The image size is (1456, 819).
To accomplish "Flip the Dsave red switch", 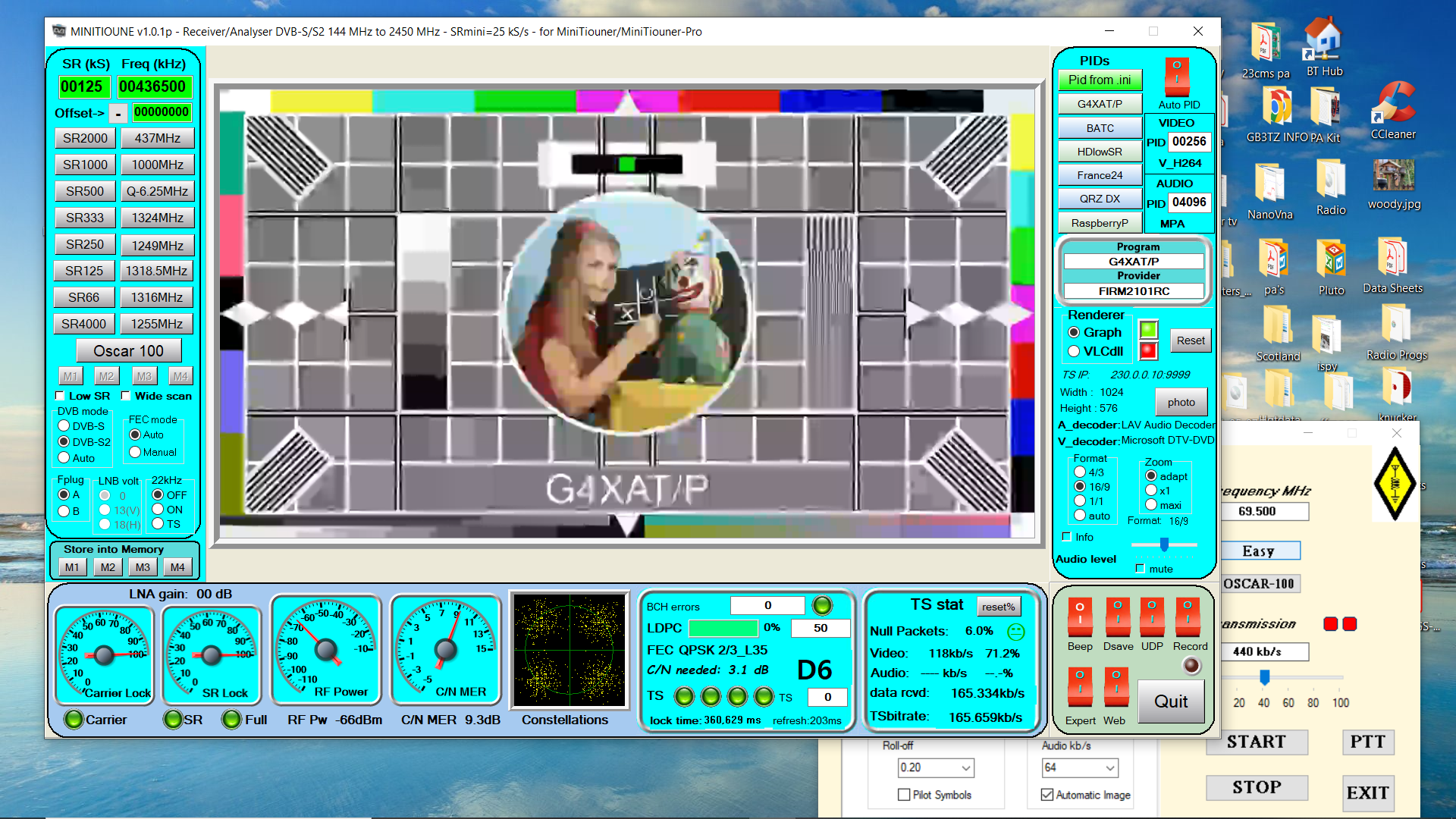I will [1118, 617].
